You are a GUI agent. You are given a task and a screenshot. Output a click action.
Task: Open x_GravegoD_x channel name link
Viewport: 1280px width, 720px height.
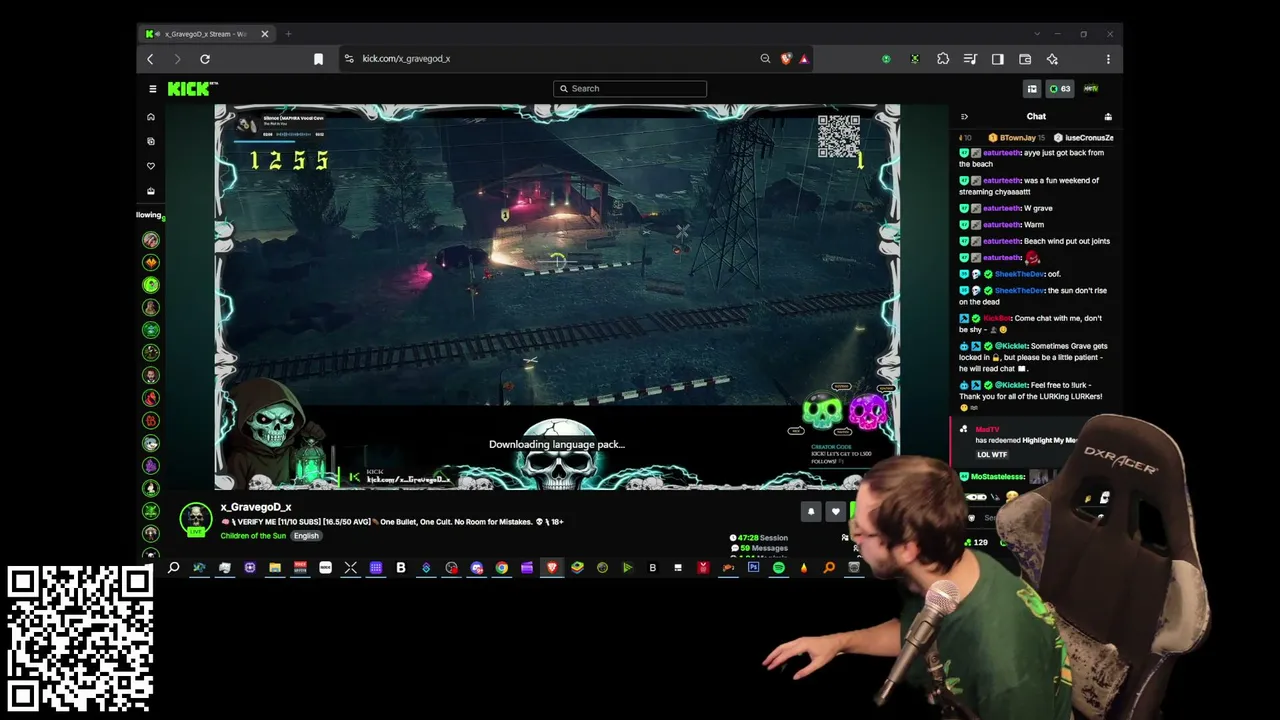point(256,507)
